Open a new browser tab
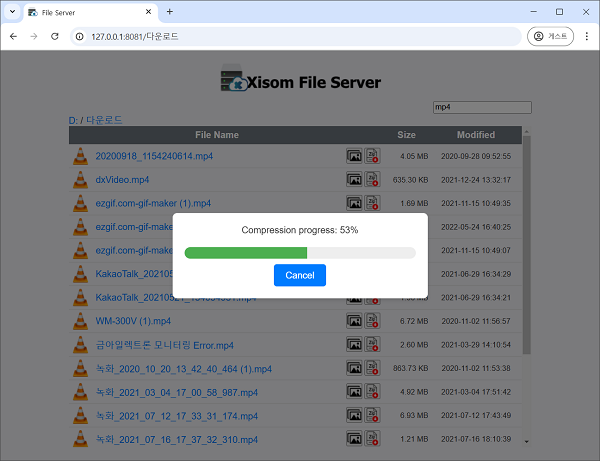 point(170,12)
